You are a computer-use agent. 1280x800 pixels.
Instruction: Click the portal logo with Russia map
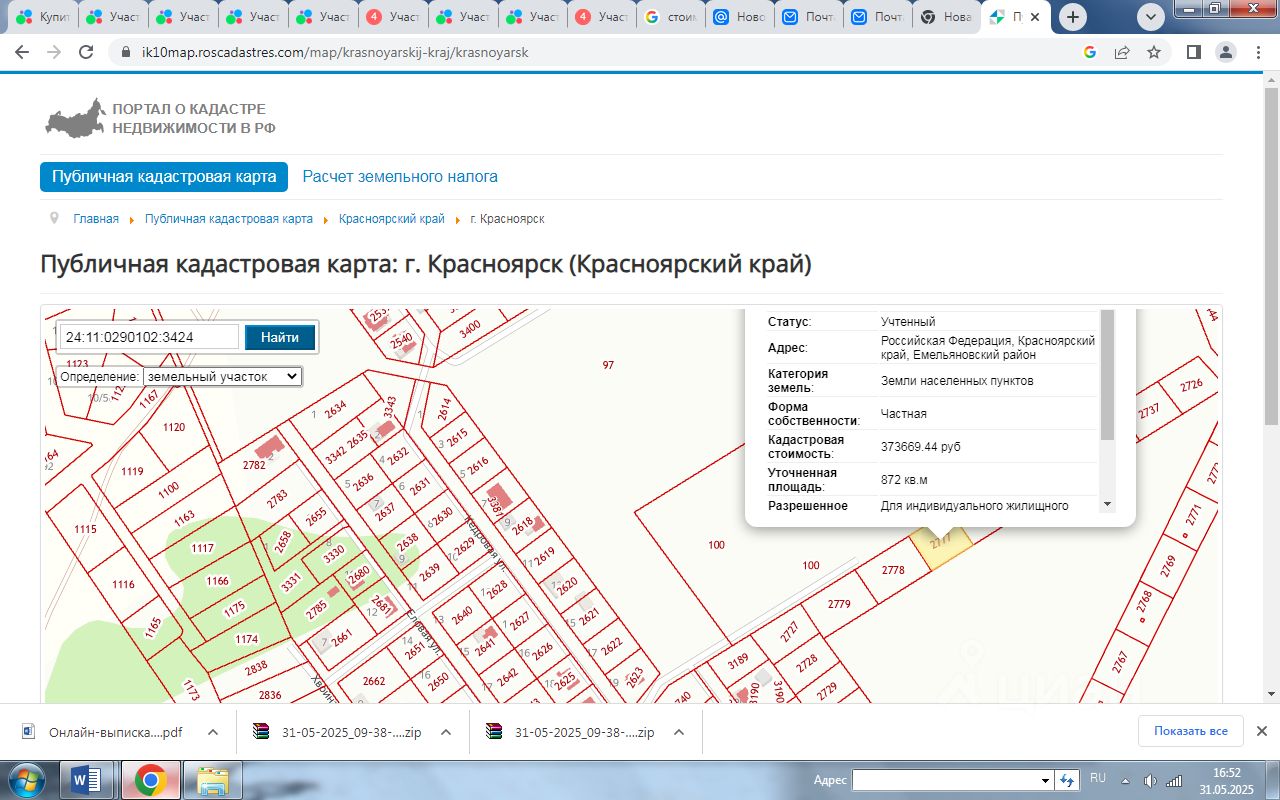click(x=76, y=118)
